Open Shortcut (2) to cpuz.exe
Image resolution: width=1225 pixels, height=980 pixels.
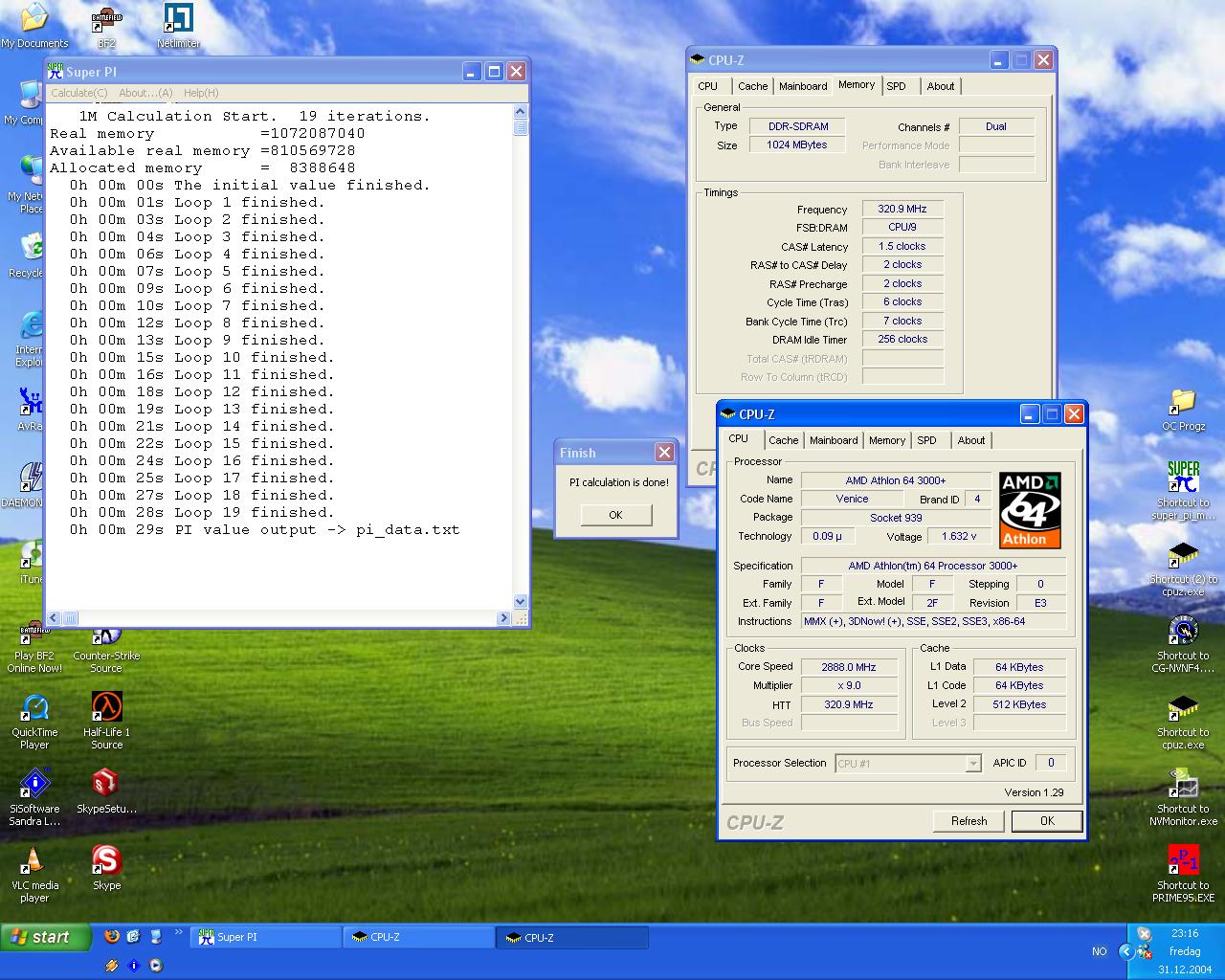[x=1183, y=568]
